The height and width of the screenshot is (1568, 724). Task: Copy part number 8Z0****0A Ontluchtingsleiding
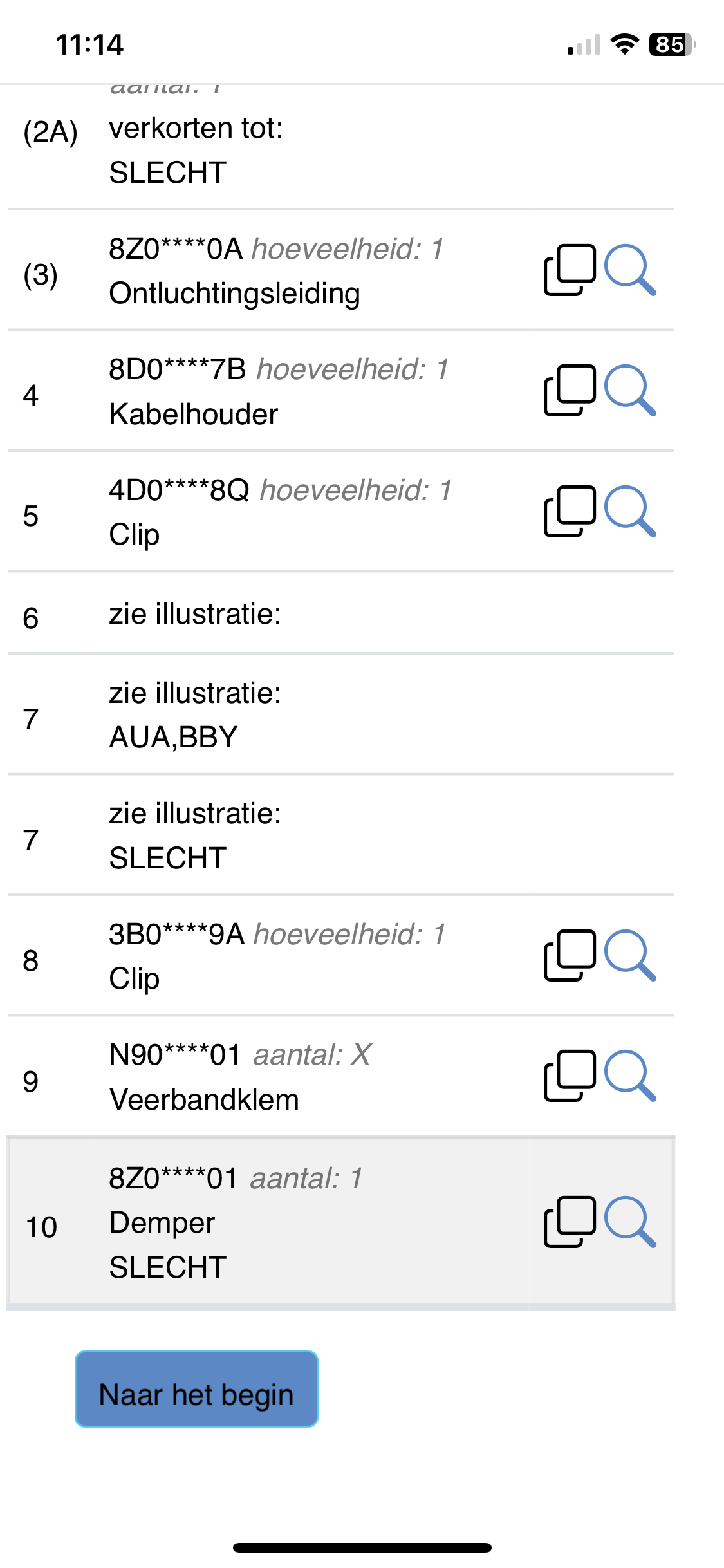pos(570,270)
